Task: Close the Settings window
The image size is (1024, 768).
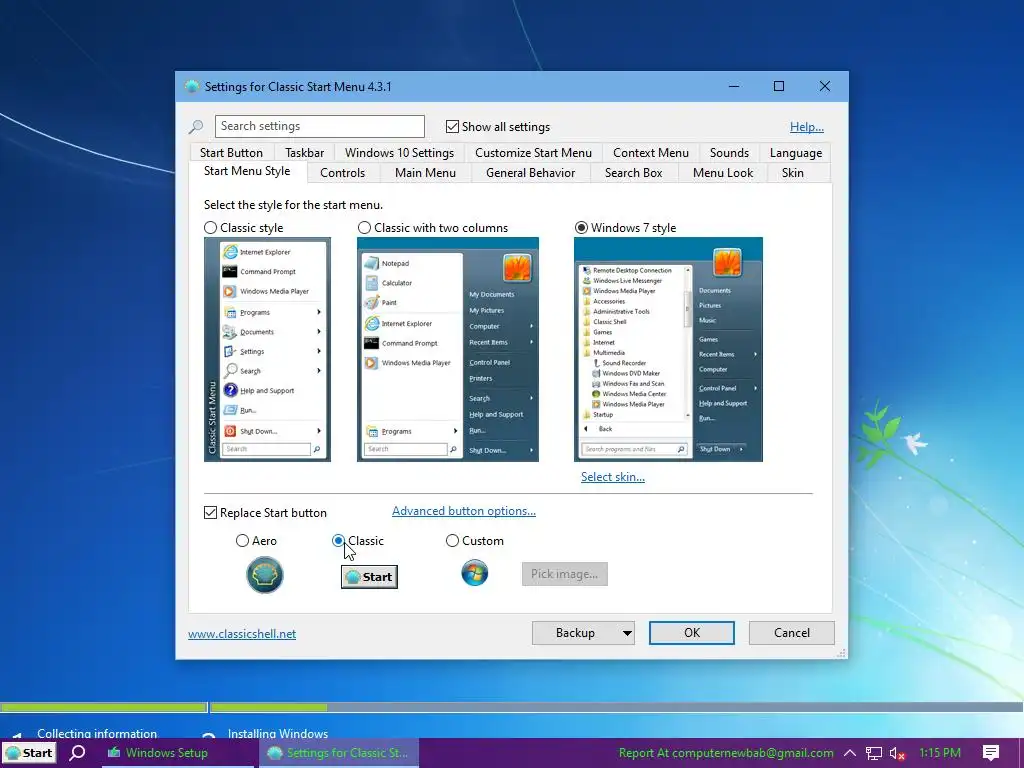Action: [x=825, y=86]
